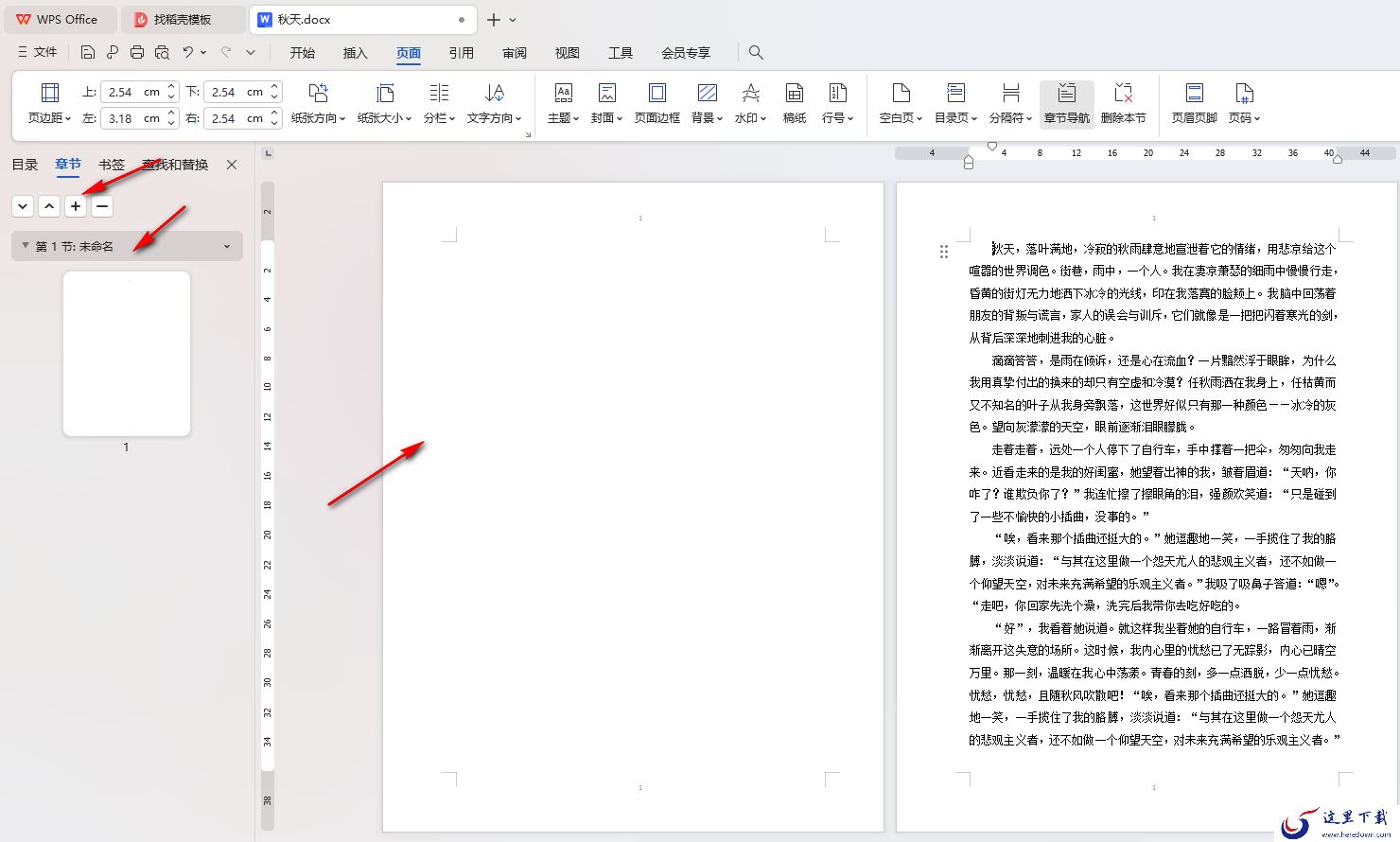The image size is (1400, 842).
Task: Move to previous section with up chevron
Action: point(49,205)
